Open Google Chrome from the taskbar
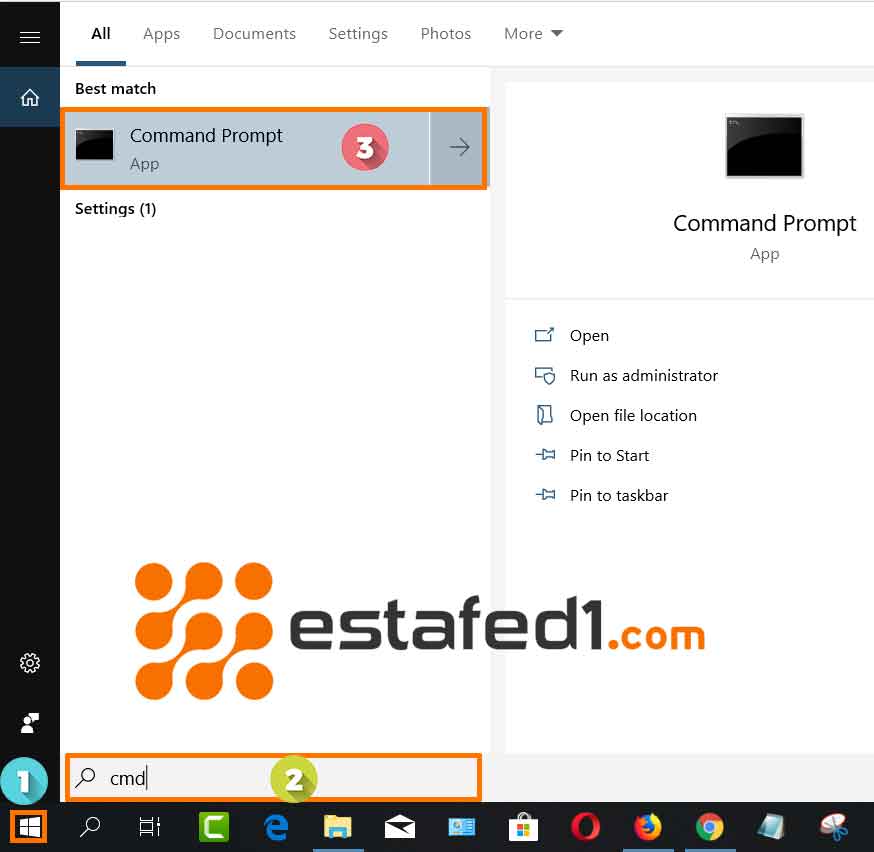This screenshot has width=874, height=852. 710,827
